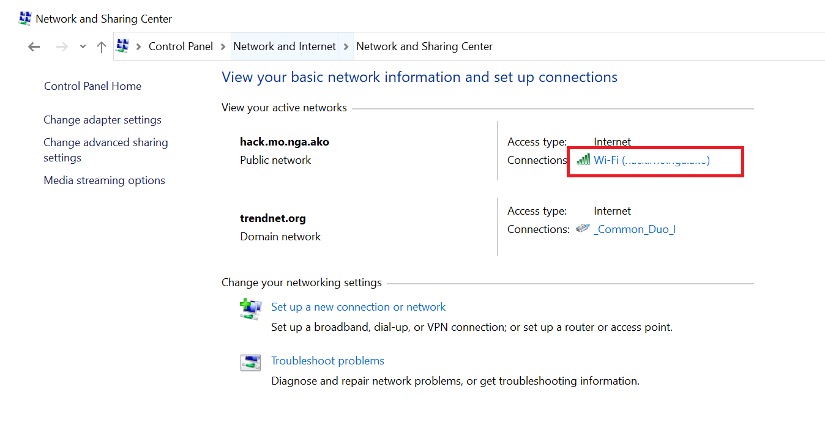Click the Troubleshoot problems icon
Image resolution: width=825 pixels, height=436 pixels.
click(x=250, y=362)
